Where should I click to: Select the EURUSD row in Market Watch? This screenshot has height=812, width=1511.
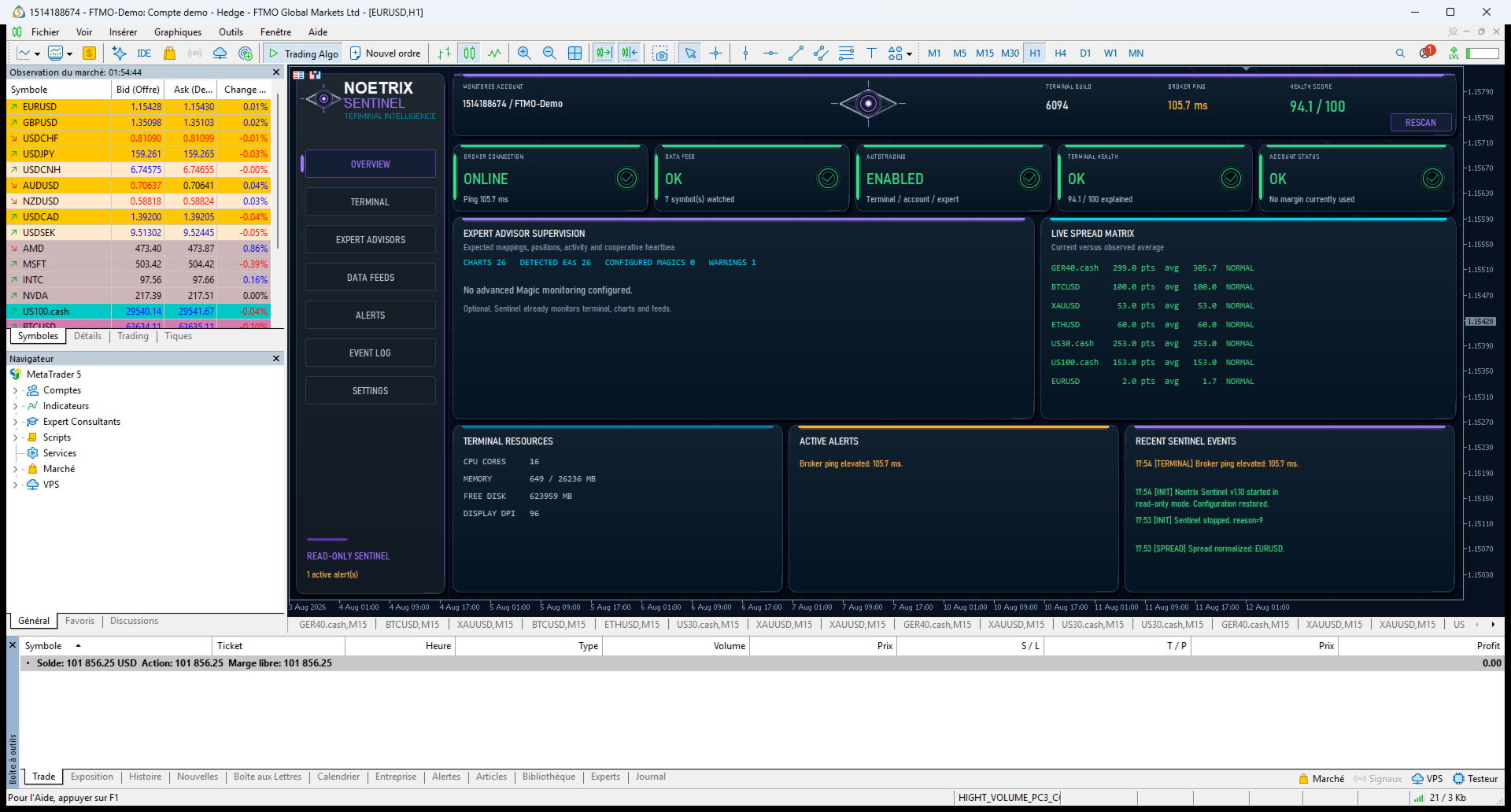click(139, 107)
